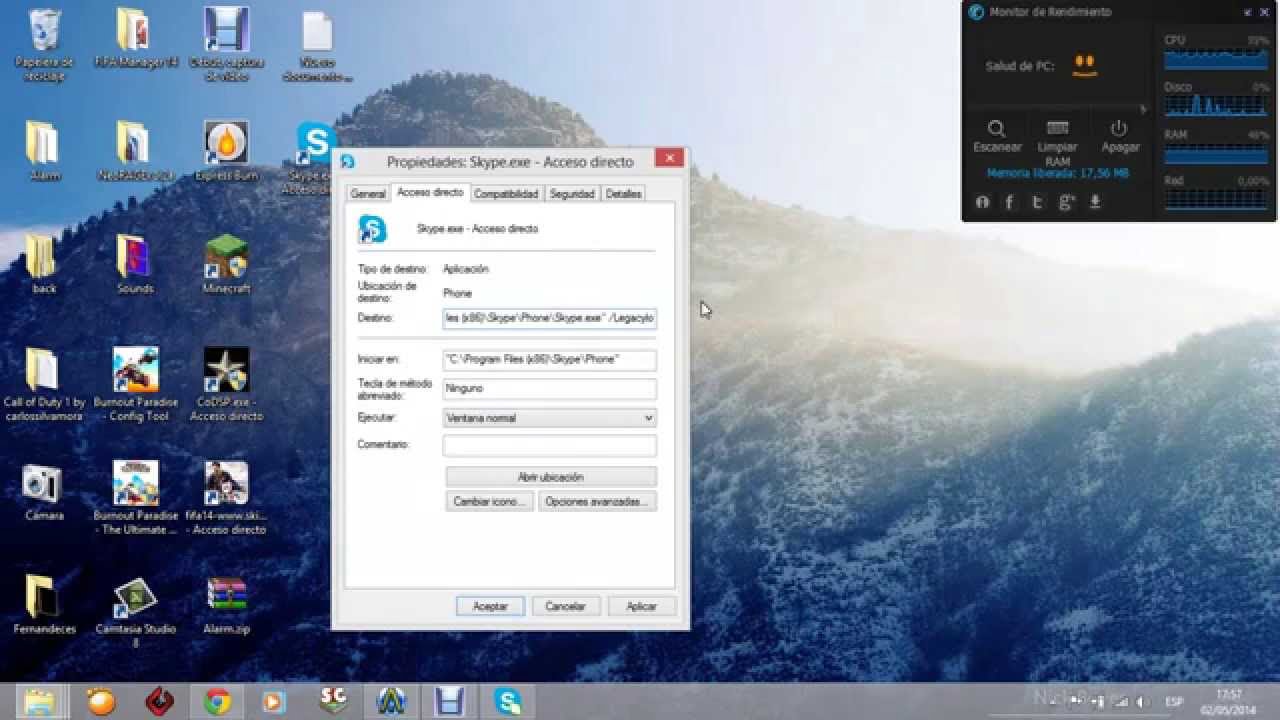Screen dimensions: 1280x720
Task: Click the ESP language indicator in tray
Action: point(1174,702)
